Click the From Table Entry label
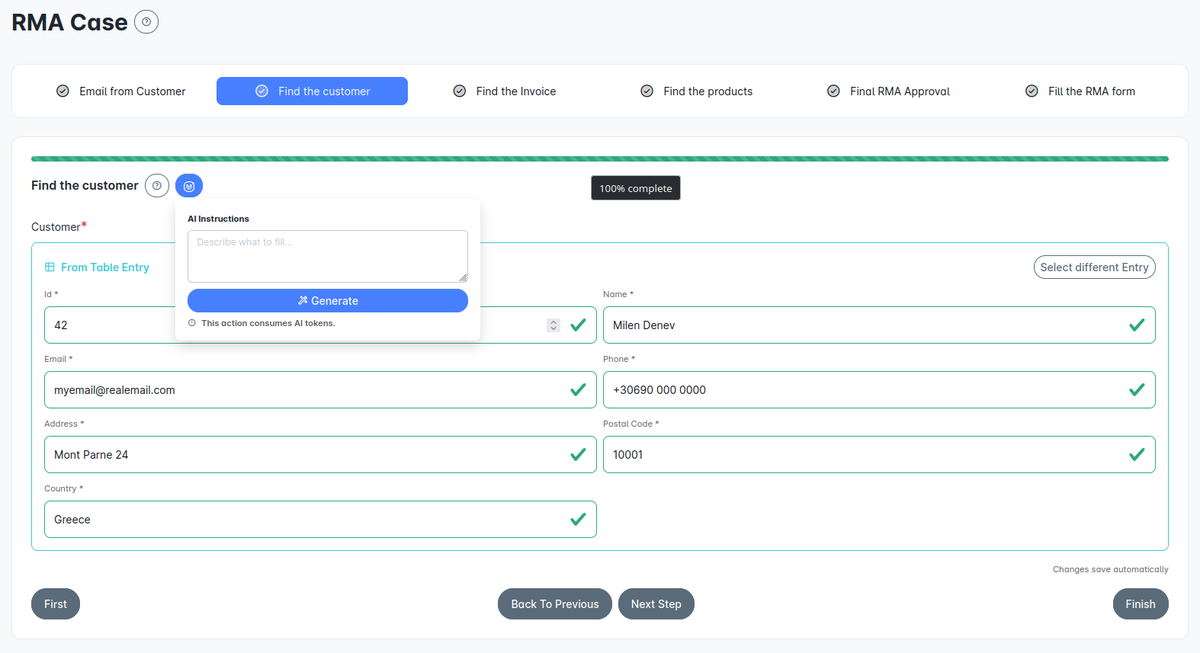 (105, 267)
